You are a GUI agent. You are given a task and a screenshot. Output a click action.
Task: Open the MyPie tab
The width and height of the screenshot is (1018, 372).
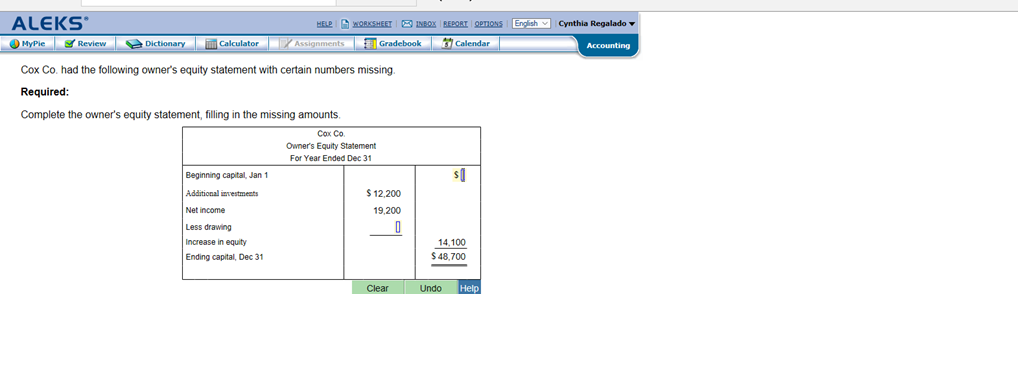(x=27, y=43)
